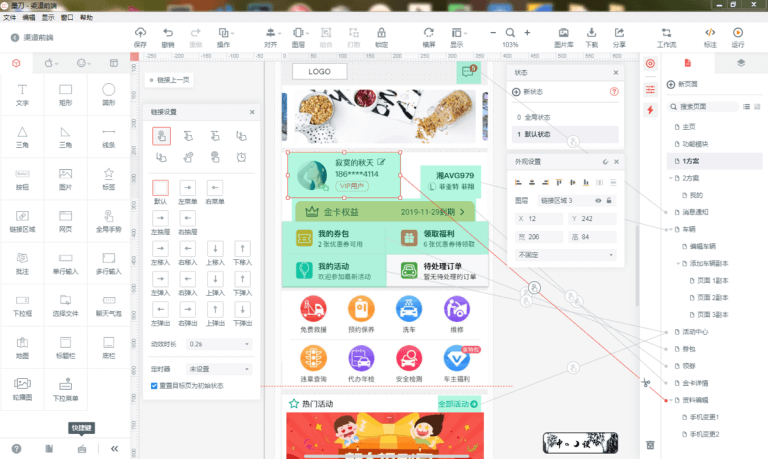
Task: Open 标注 code annotation mode
Action: (x=710, y=33)
